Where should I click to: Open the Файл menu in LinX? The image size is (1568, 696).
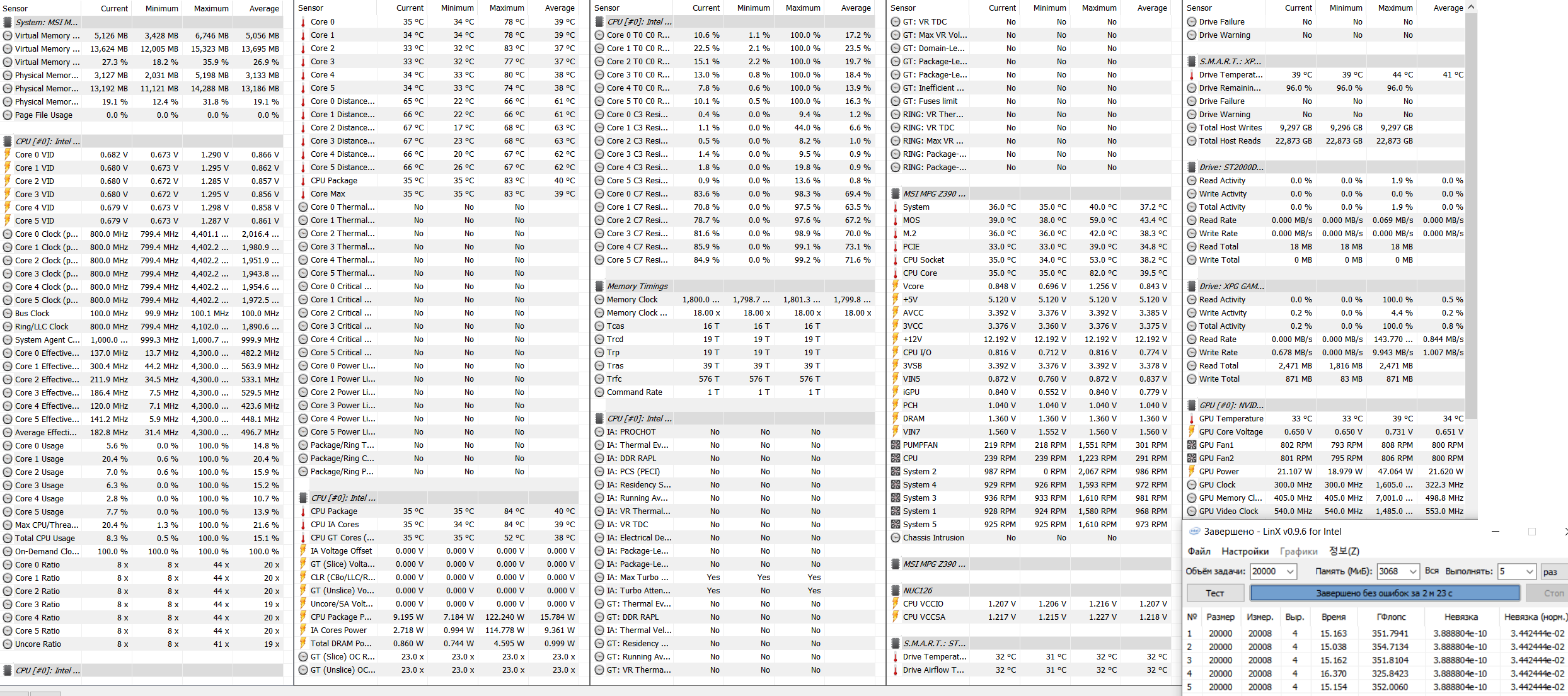[1199, 551]
